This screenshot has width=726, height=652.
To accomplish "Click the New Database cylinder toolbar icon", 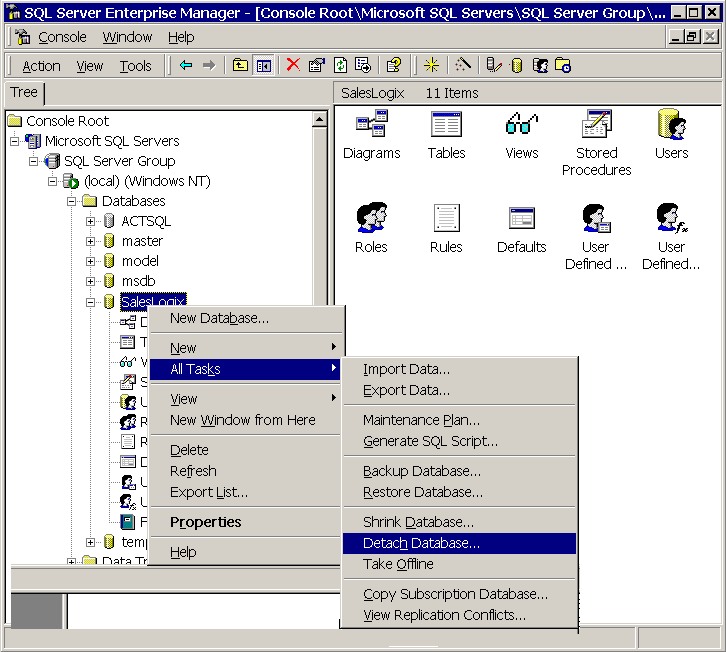I will [517, 65].
